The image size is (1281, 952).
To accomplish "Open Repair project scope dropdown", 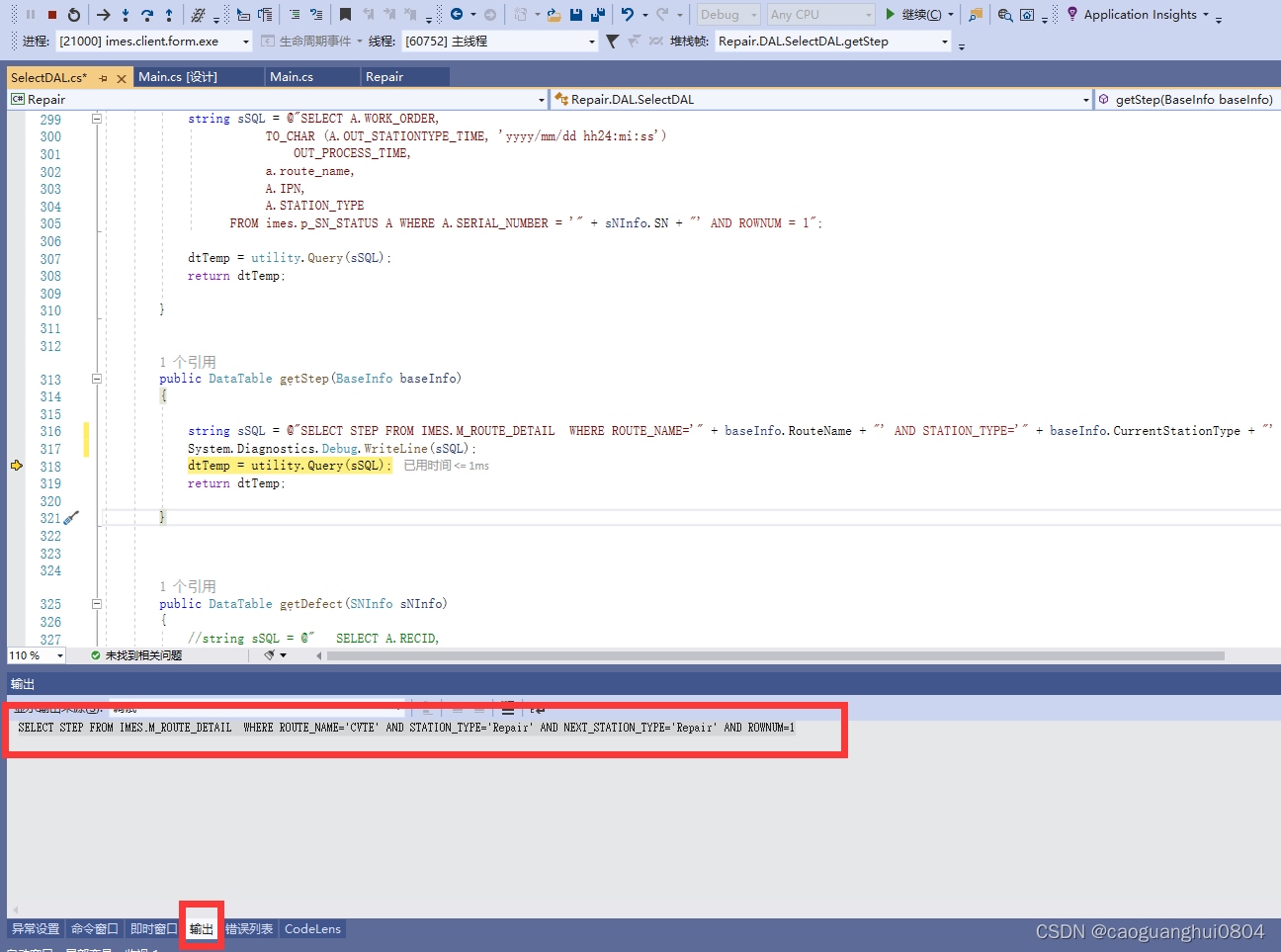I will click(x=278, y=100).
